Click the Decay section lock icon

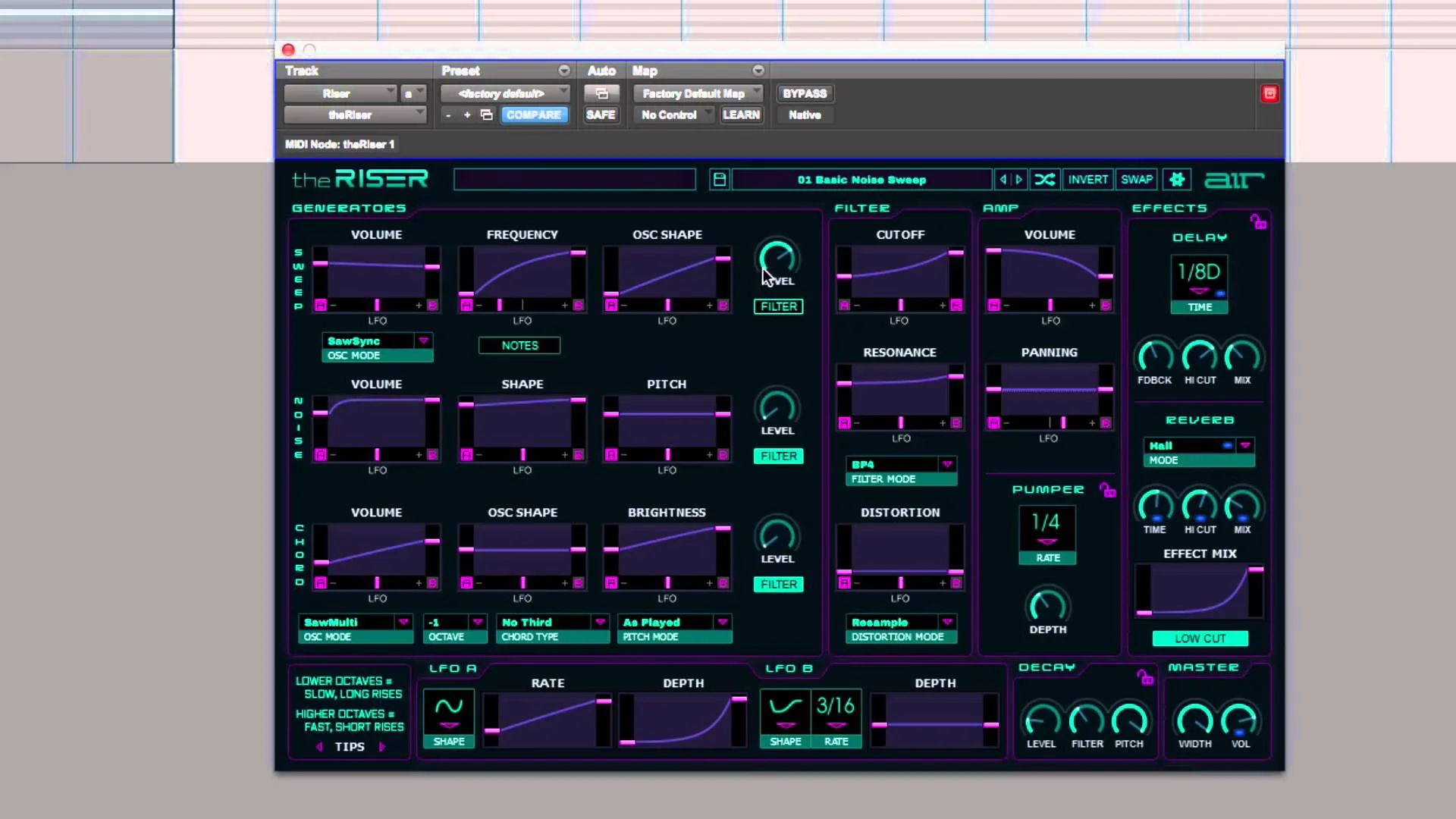(1144, 676)
